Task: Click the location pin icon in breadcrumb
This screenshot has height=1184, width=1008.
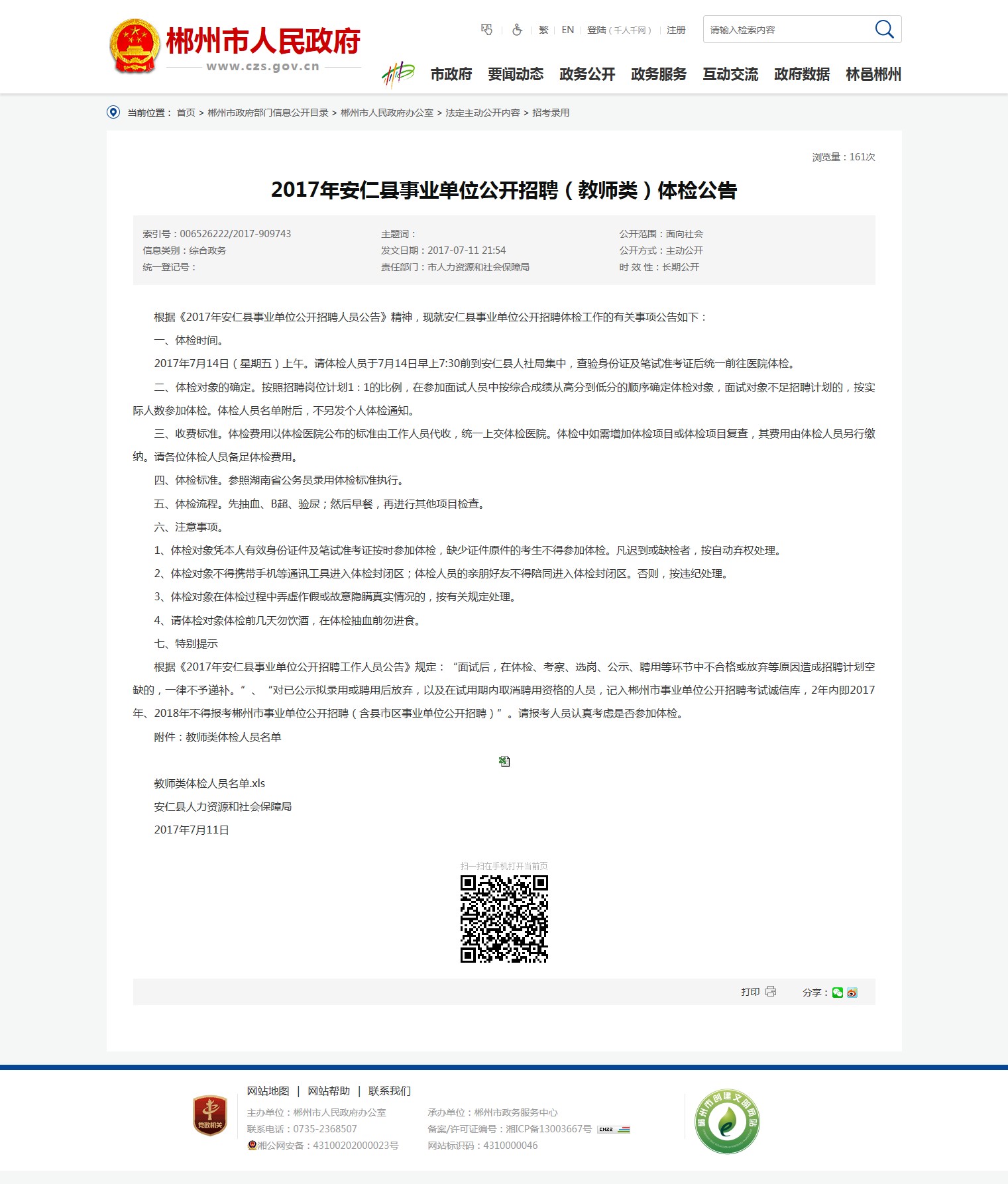Action: point(113,112)
